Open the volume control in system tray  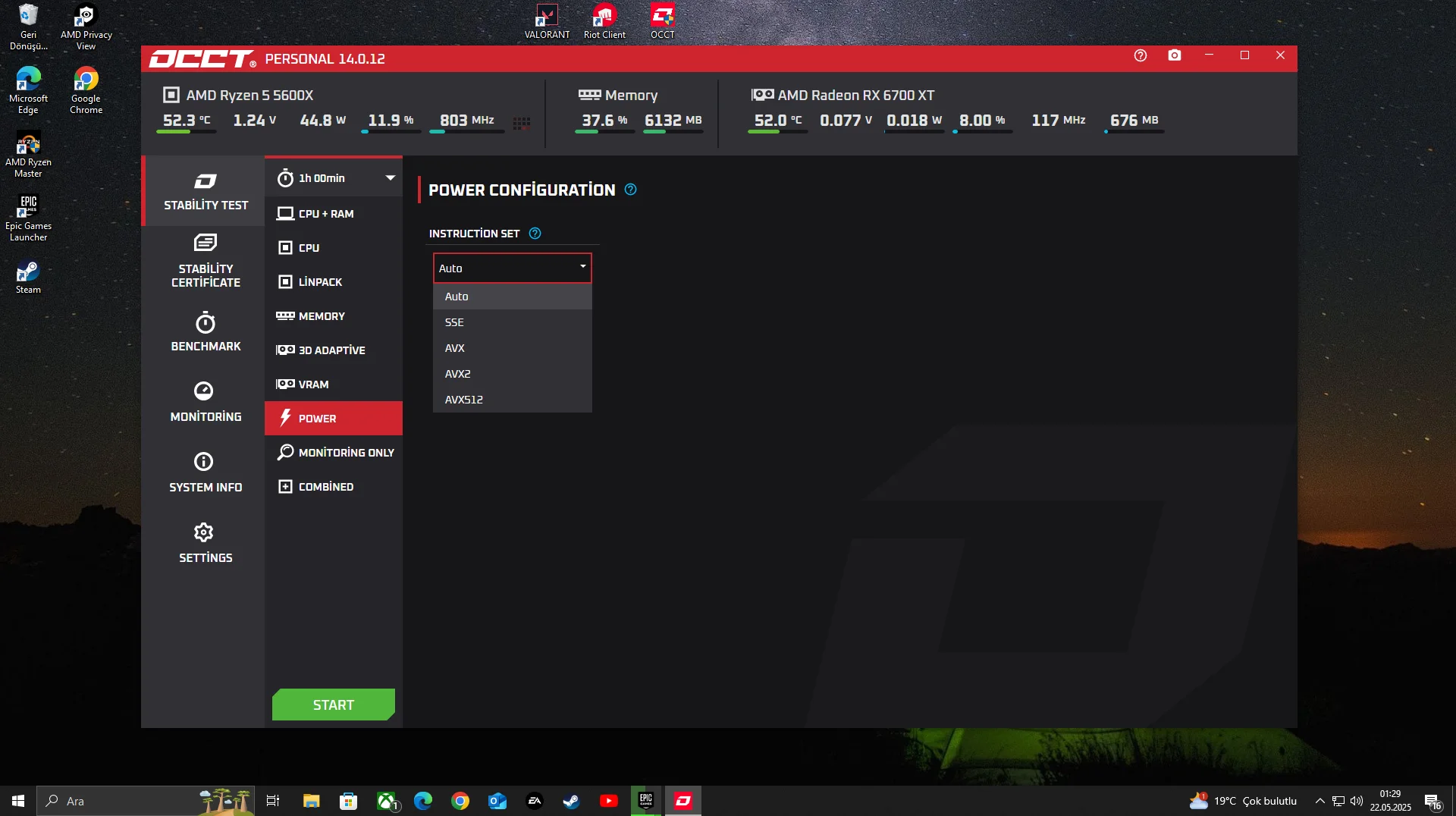tap(1357, 801)
